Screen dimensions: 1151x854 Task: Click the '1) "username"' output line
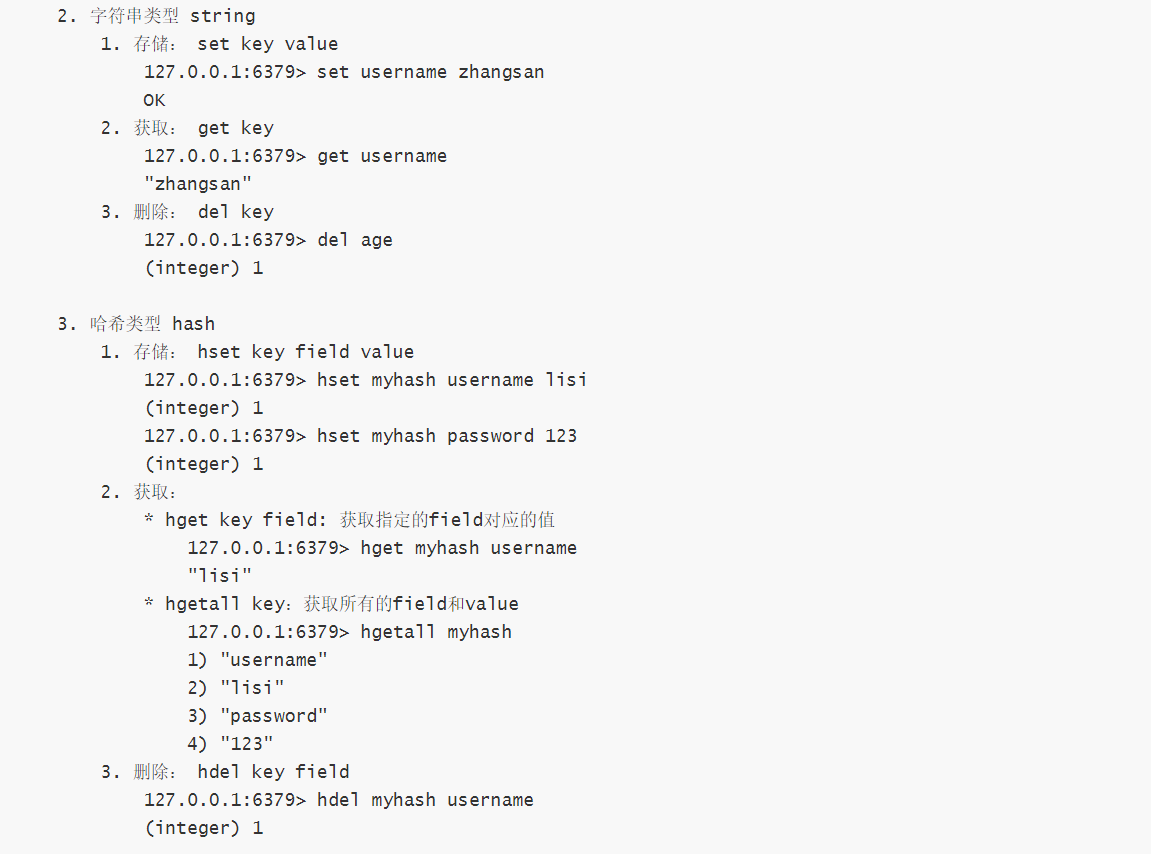(257, 660)
